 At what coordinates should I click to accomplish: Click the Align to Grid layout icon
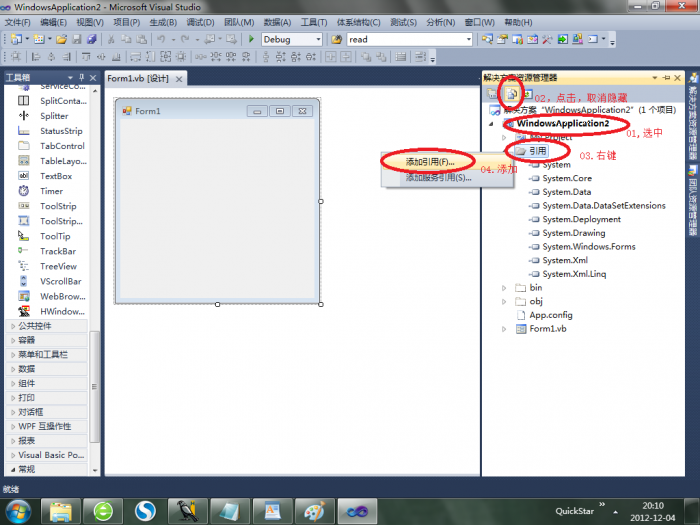coord(16,57)
